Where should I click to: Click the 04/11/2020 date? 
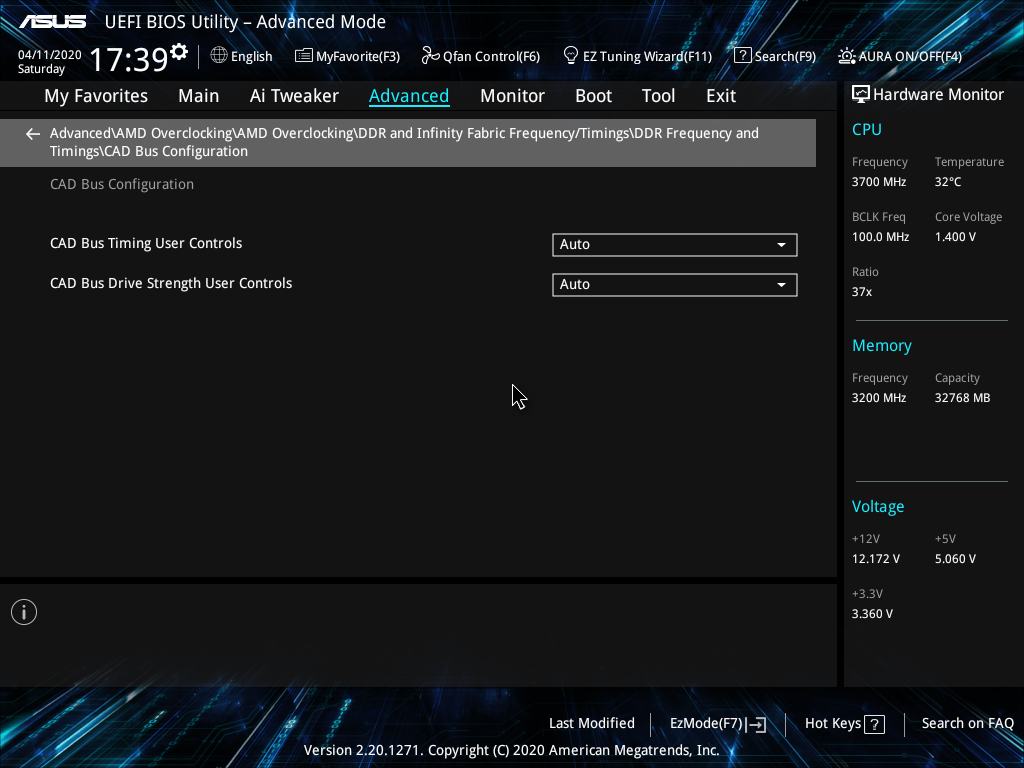(x=50, y=55)
